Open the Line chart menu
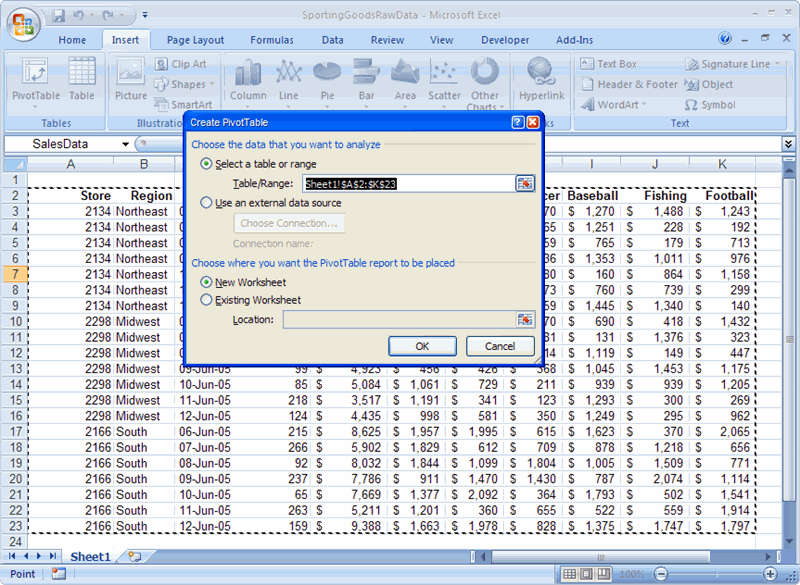The width and height of the screenshot is (800, 585). pyautogui.click(x=288, y=82)
